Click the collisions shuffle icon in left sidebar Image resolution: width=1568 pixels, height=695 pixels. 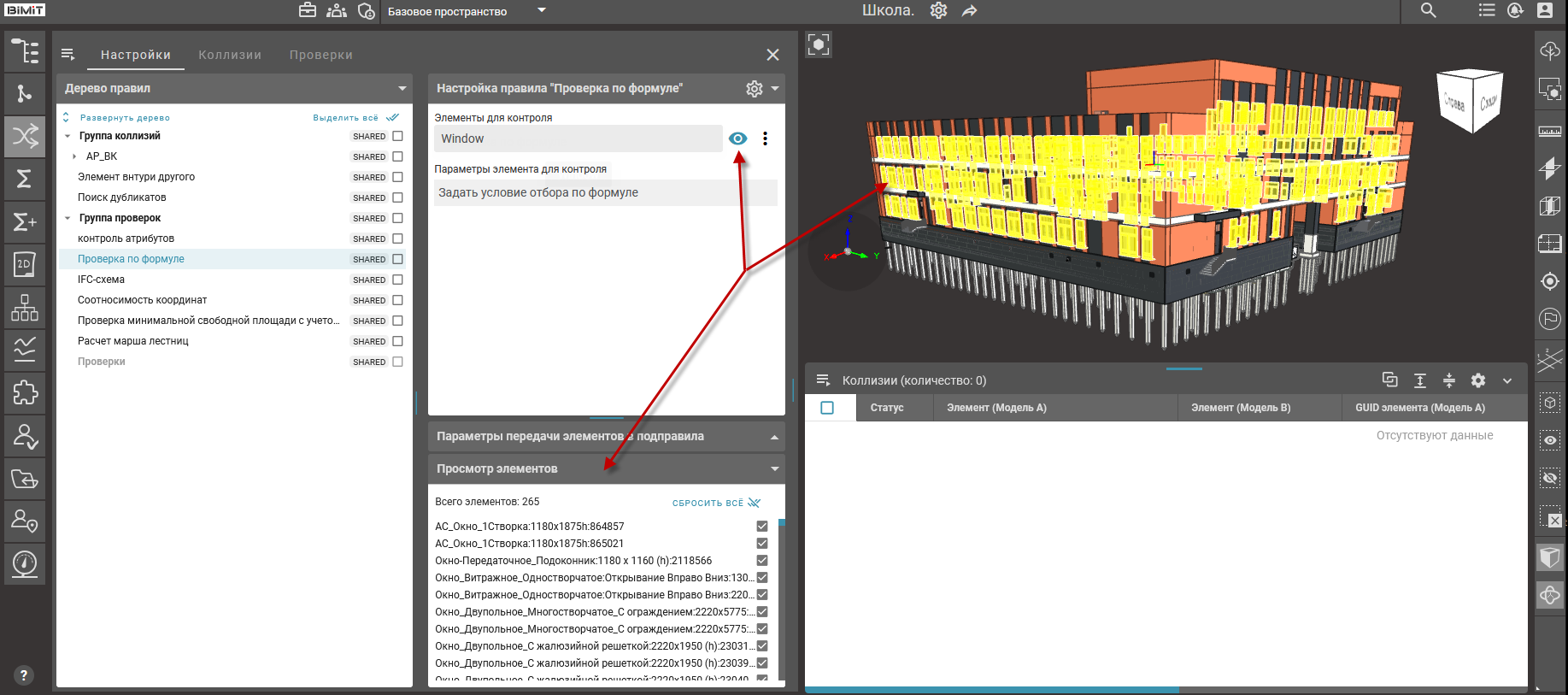point(25,136)
